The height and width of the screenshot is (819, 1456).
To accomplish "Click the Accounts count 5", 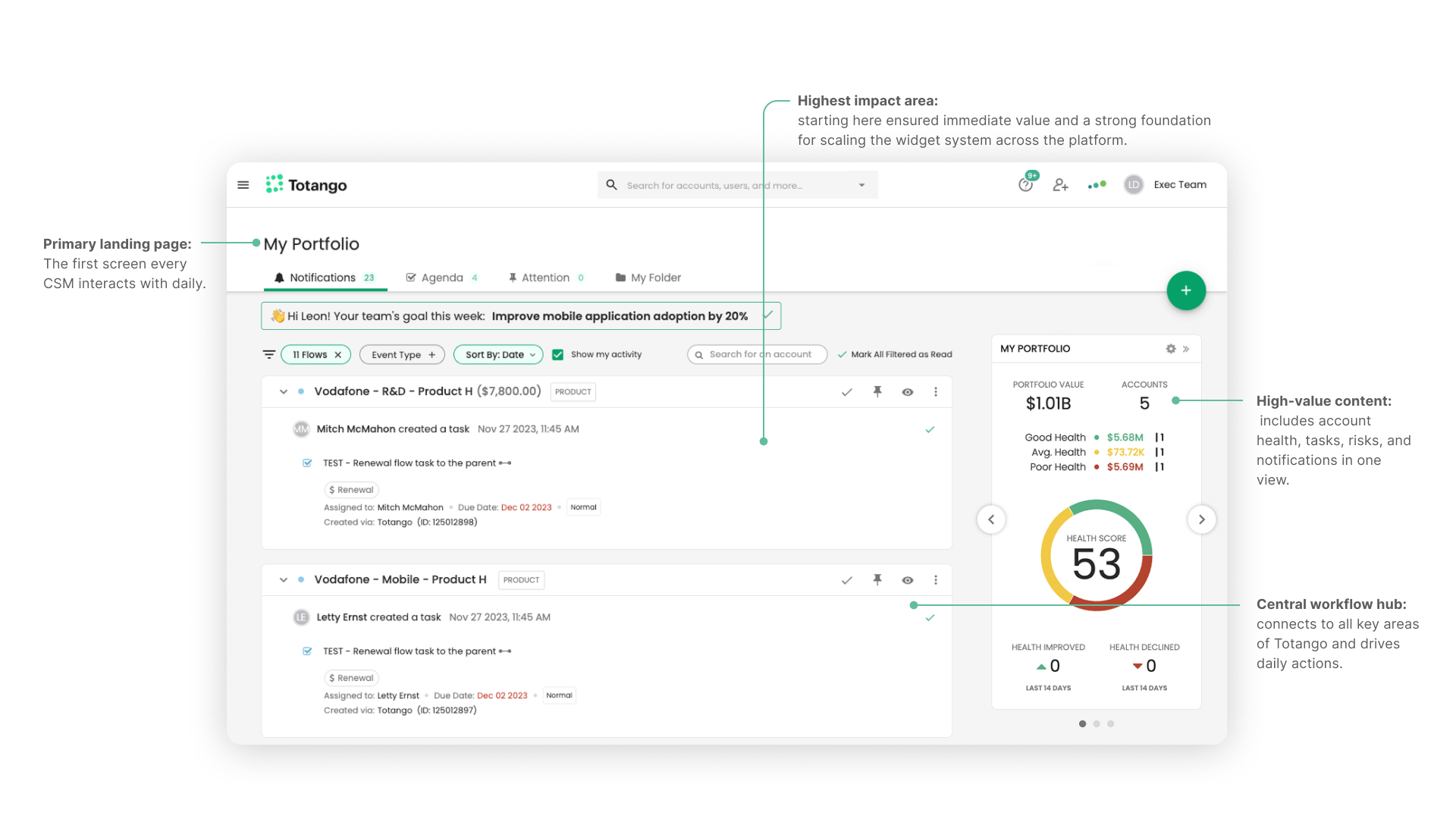I will click(x=1144, y=403).
